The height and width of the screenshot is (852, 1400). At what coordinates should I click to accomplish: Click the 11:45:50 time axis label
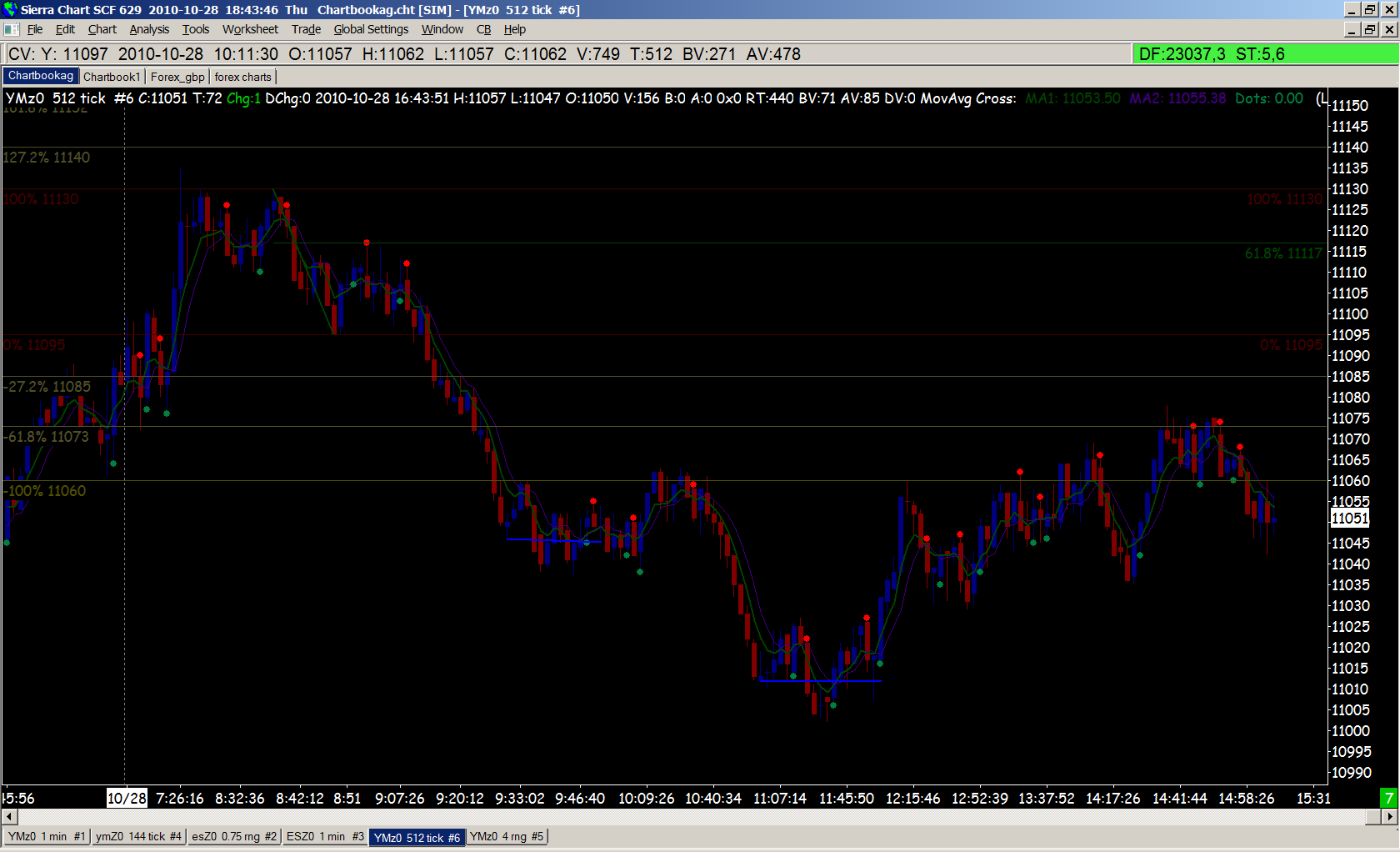pos(847,798)
